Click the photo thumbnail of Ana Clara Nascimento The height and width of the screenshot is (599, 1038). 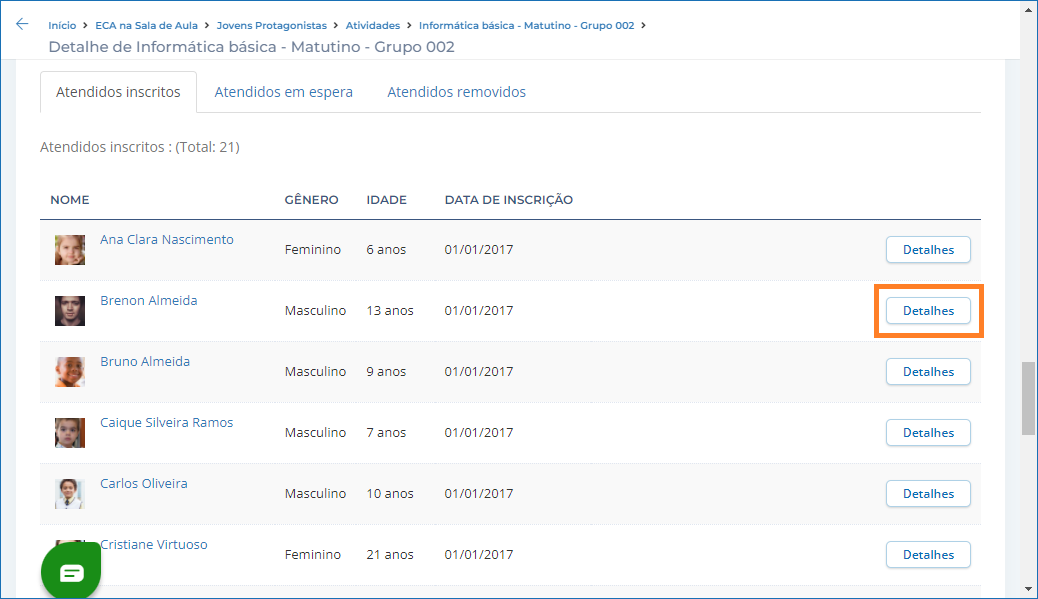coord(69,249)
